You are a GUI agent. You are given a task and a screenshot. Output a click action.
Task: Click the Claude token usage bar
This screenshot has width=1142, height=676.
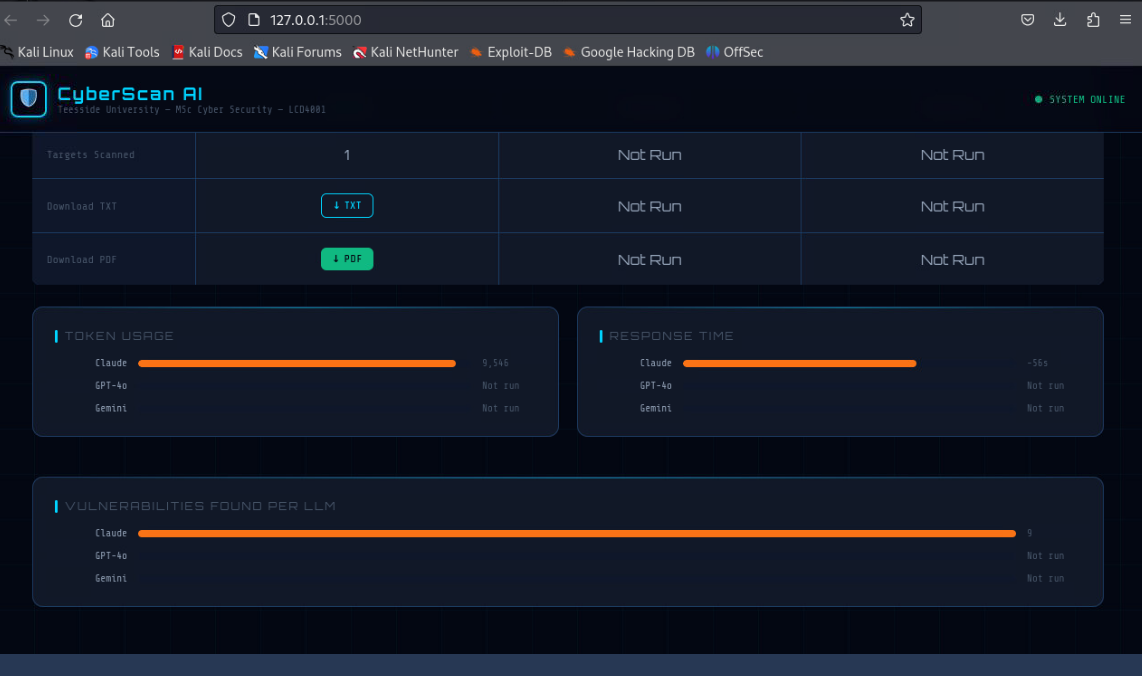(296, 363)
